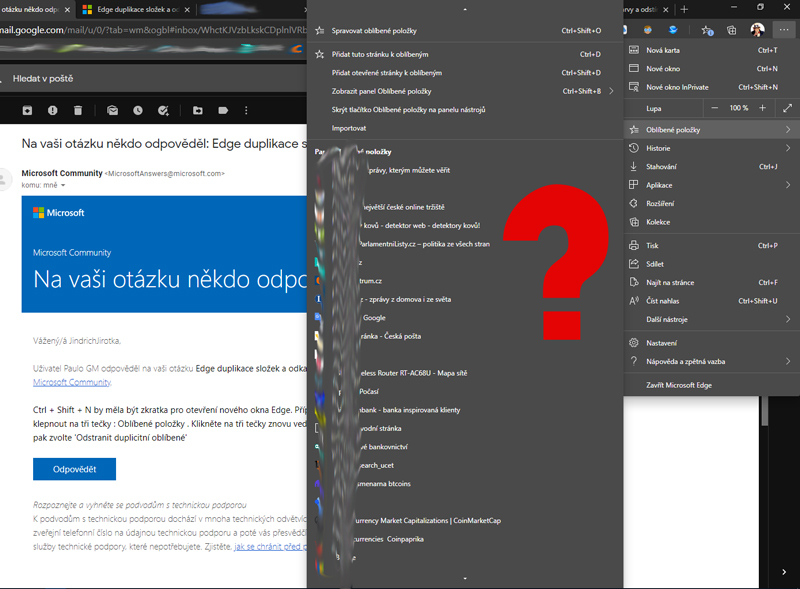Image resolution: width=800 pixels, height=589 pixels.
Task: Select Najít na stránce menu entry
Action: coord(712,282)
